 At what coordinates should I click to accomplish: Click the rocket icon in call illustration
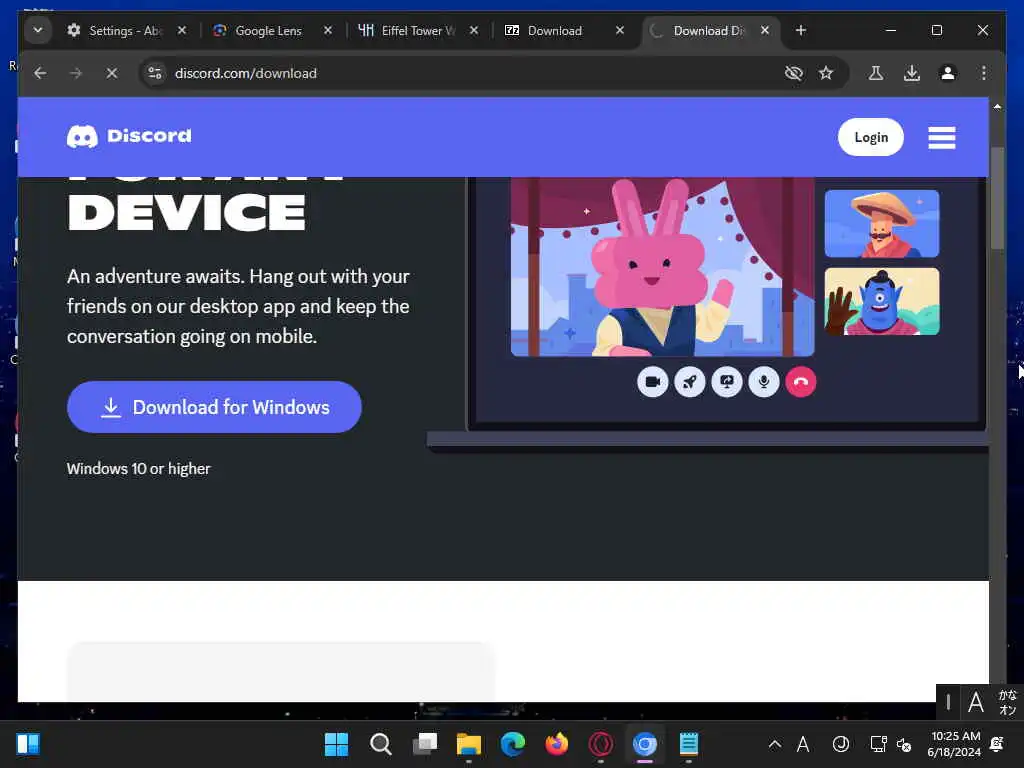(690, 382)
